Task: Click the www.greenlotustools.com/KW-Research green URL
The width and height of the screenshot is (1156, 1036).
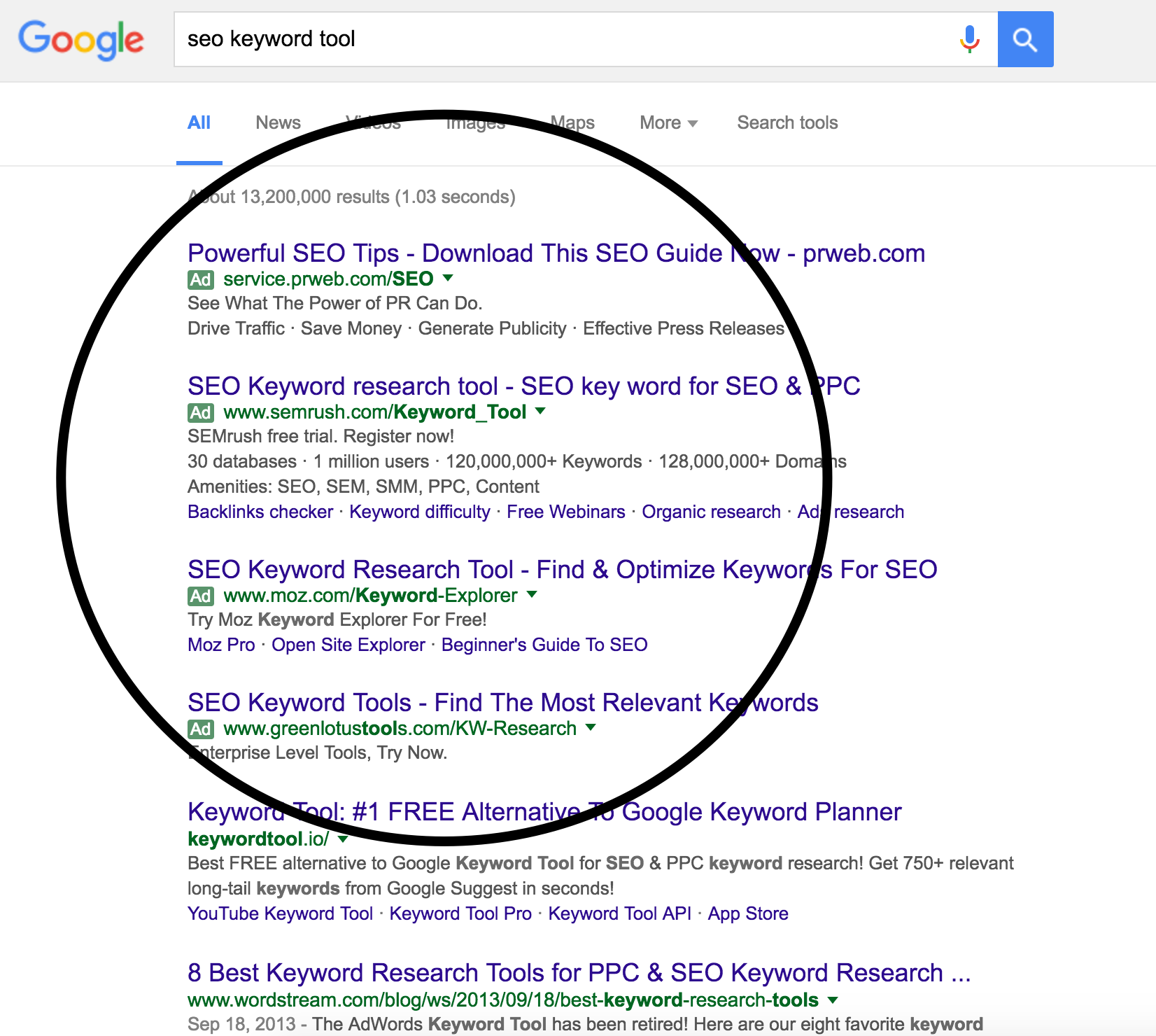Action: click(400, 728)
